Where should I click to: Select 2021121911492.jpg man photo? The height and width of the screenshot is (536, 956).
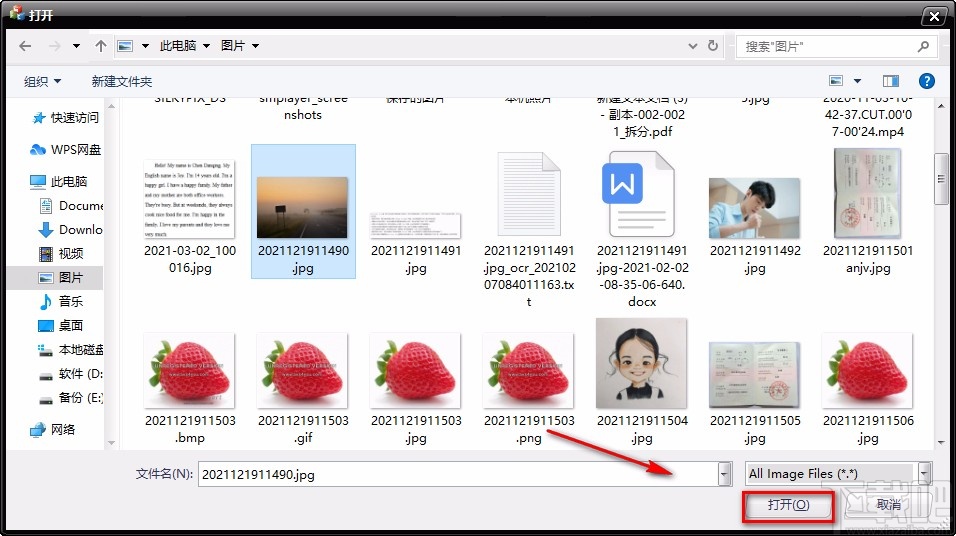pos(754,208)
